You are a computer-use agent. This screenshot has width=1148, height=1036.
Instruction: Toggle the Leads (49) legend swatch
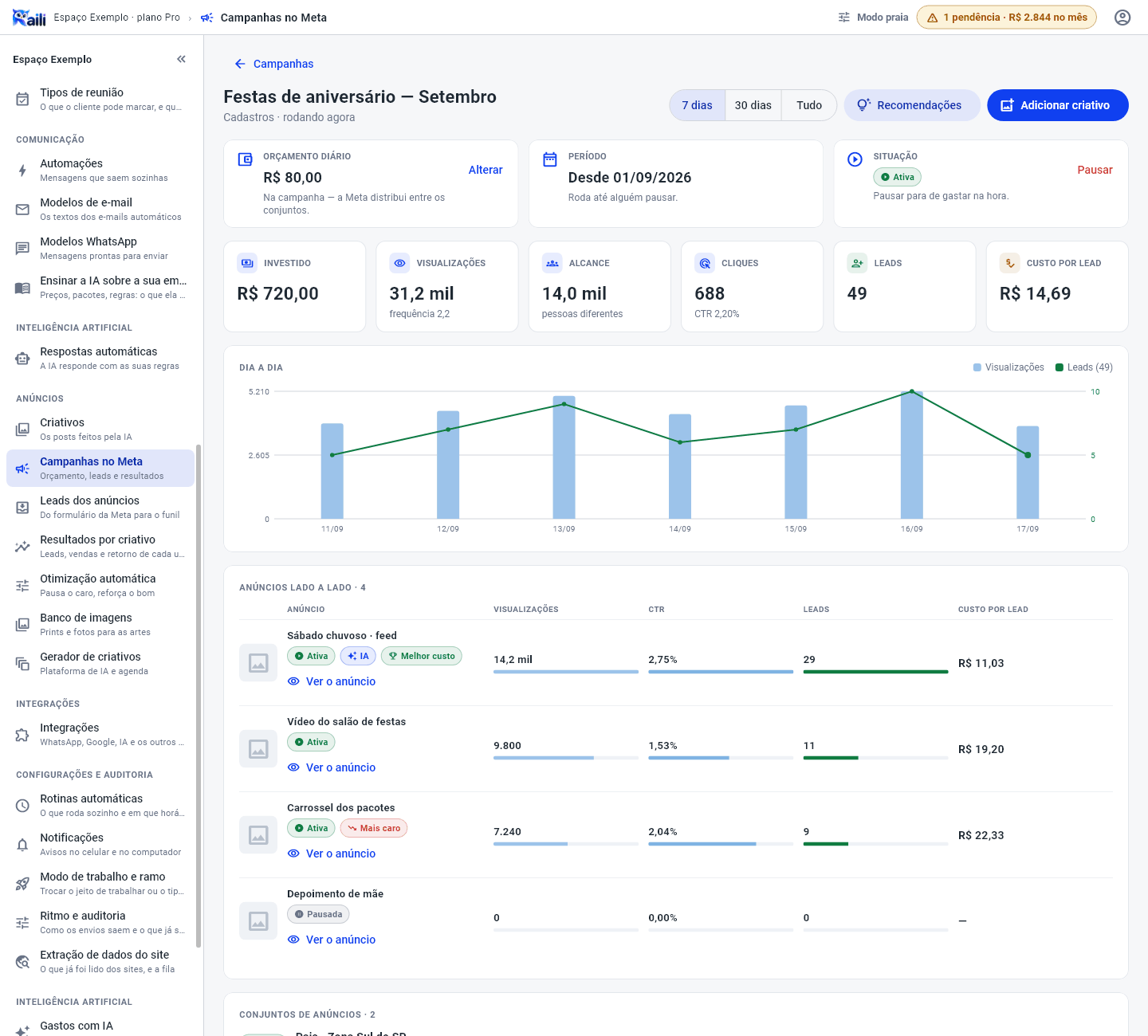[x=1060, y=367]
